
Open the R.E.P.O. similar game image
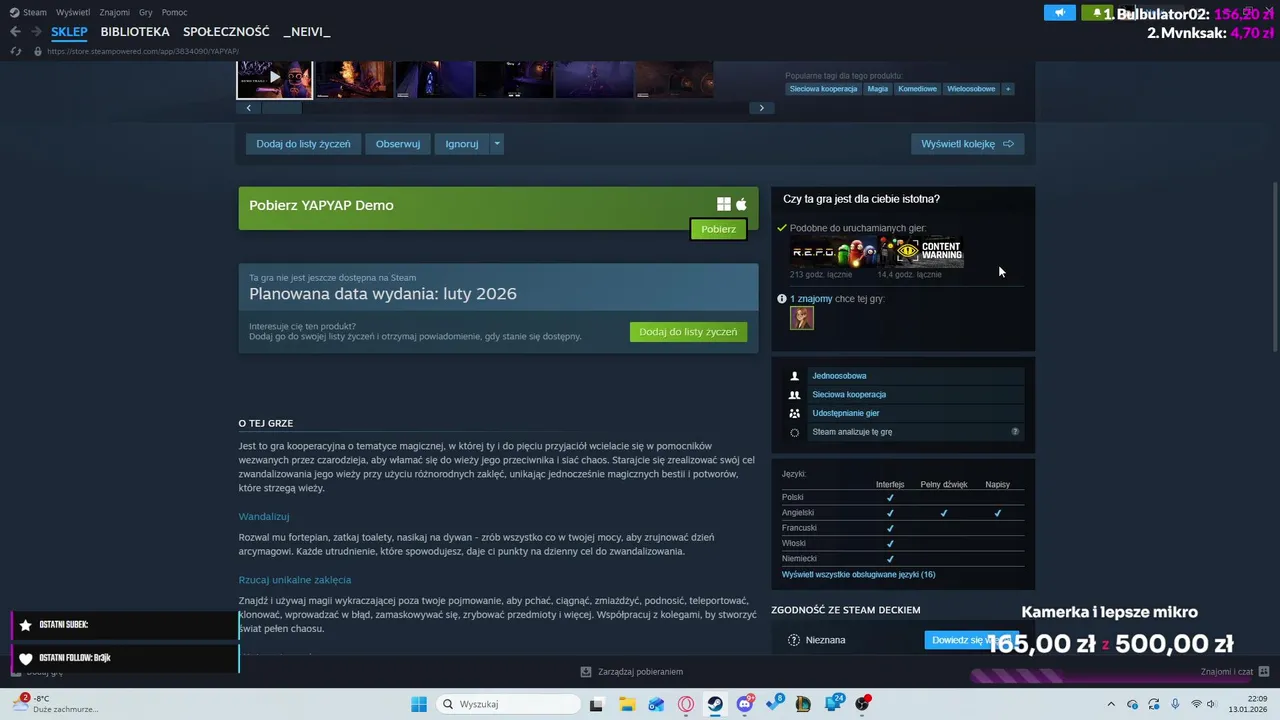click(833, 253)
